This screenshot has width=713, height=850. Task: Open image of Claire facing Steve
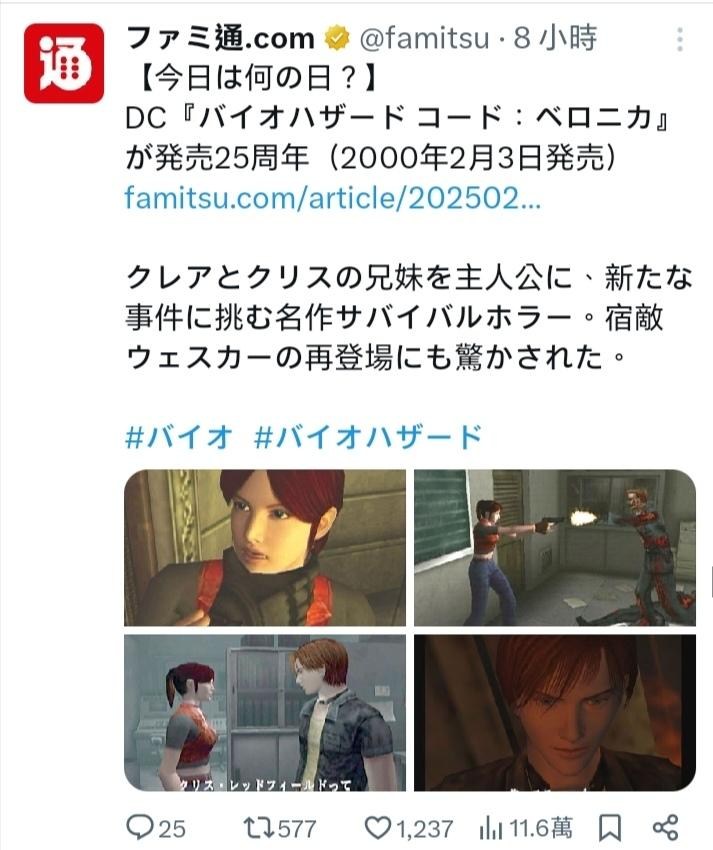[x=265, y=712]
